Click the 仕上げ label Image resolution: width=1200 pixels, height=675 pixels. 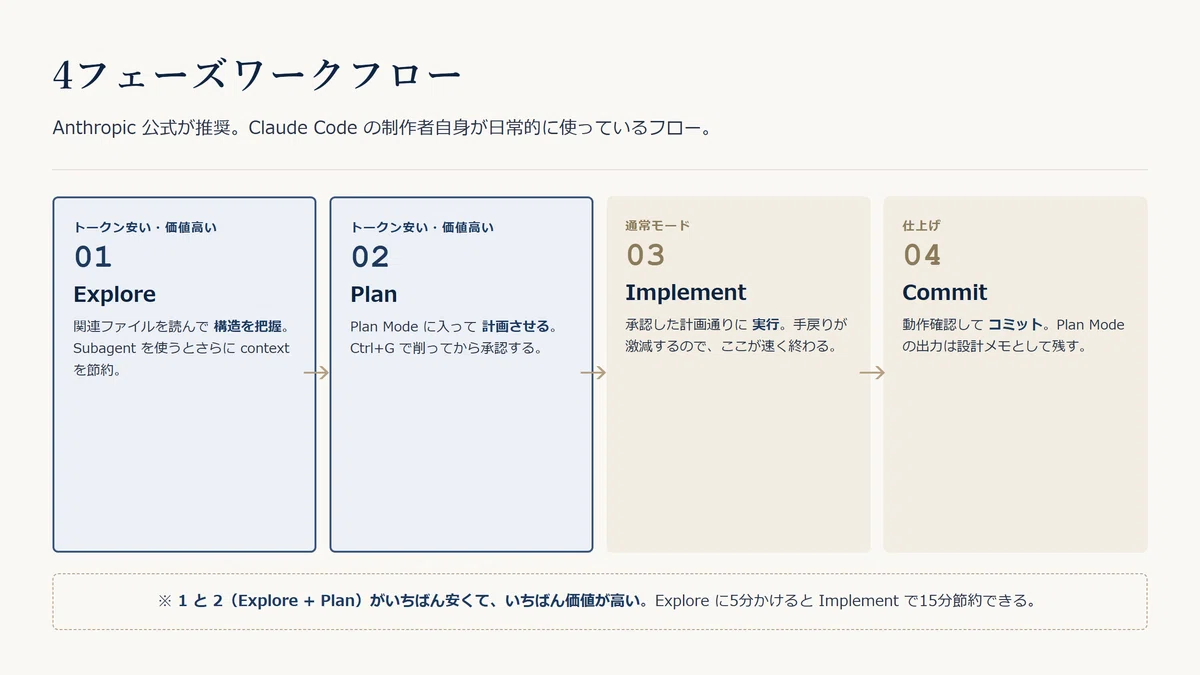[x=921, y=225]
